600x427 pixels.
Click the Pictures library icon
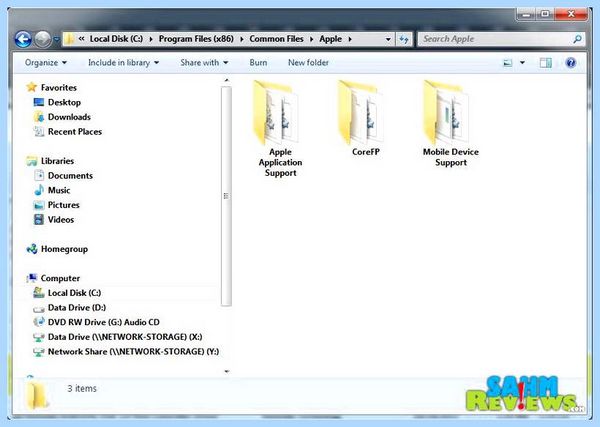click(x=39, y=205)
